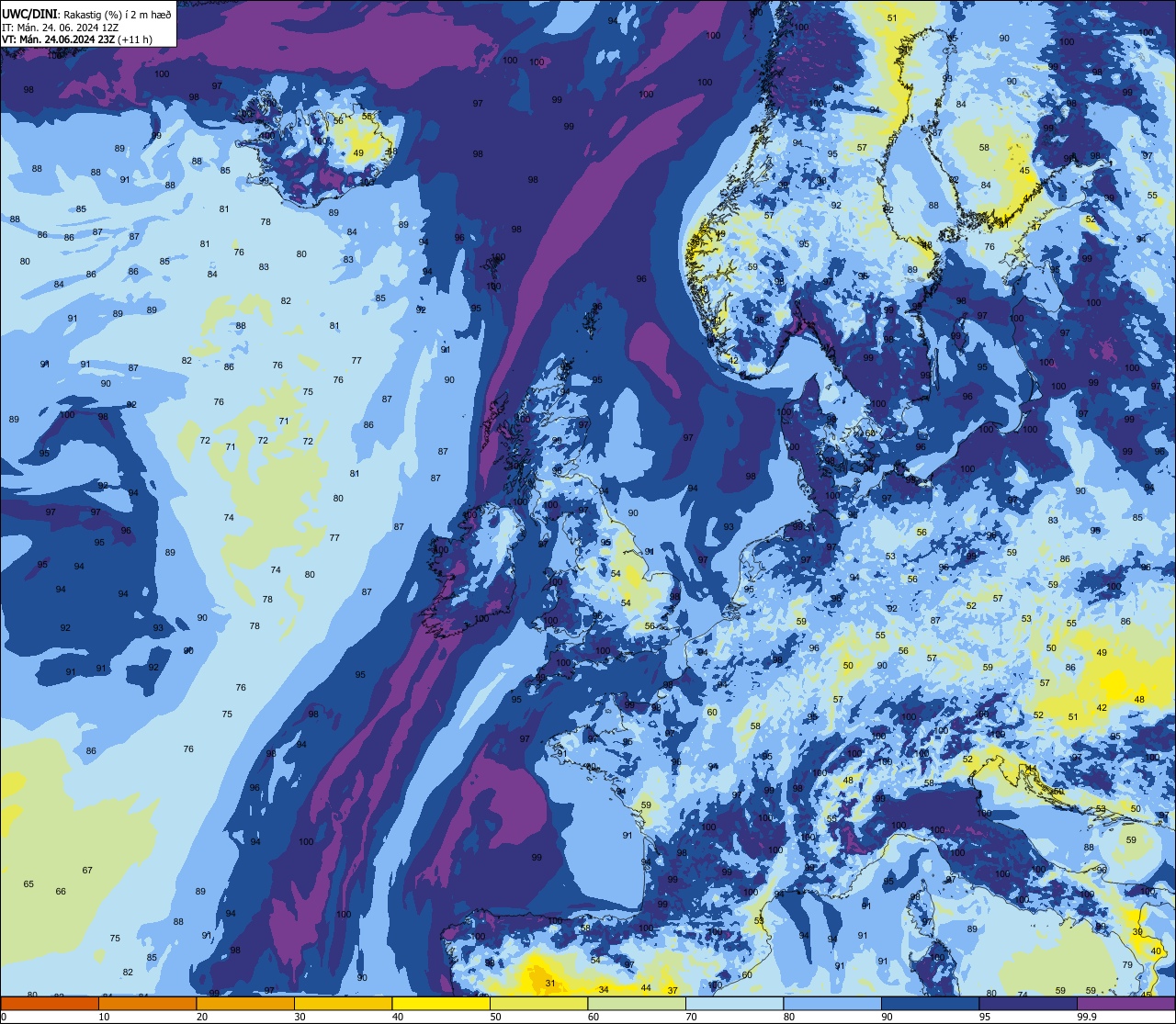Image resolution: width=1176 pixels, height=1024 pixels.
Task: Click the legend tick label 10
Action: 104,1017
